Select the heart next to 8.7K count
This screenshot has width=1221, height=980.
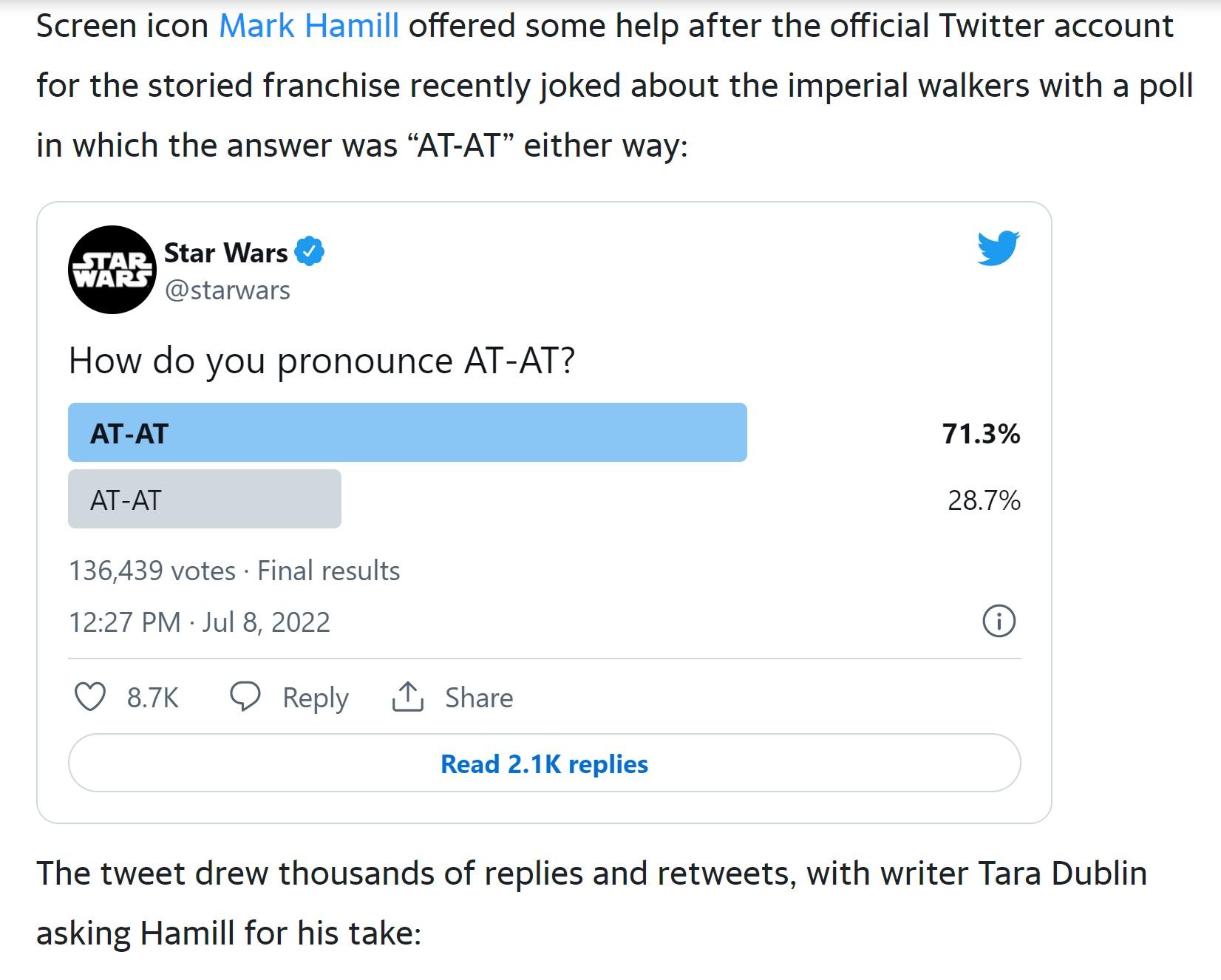[x=90, y=695]
